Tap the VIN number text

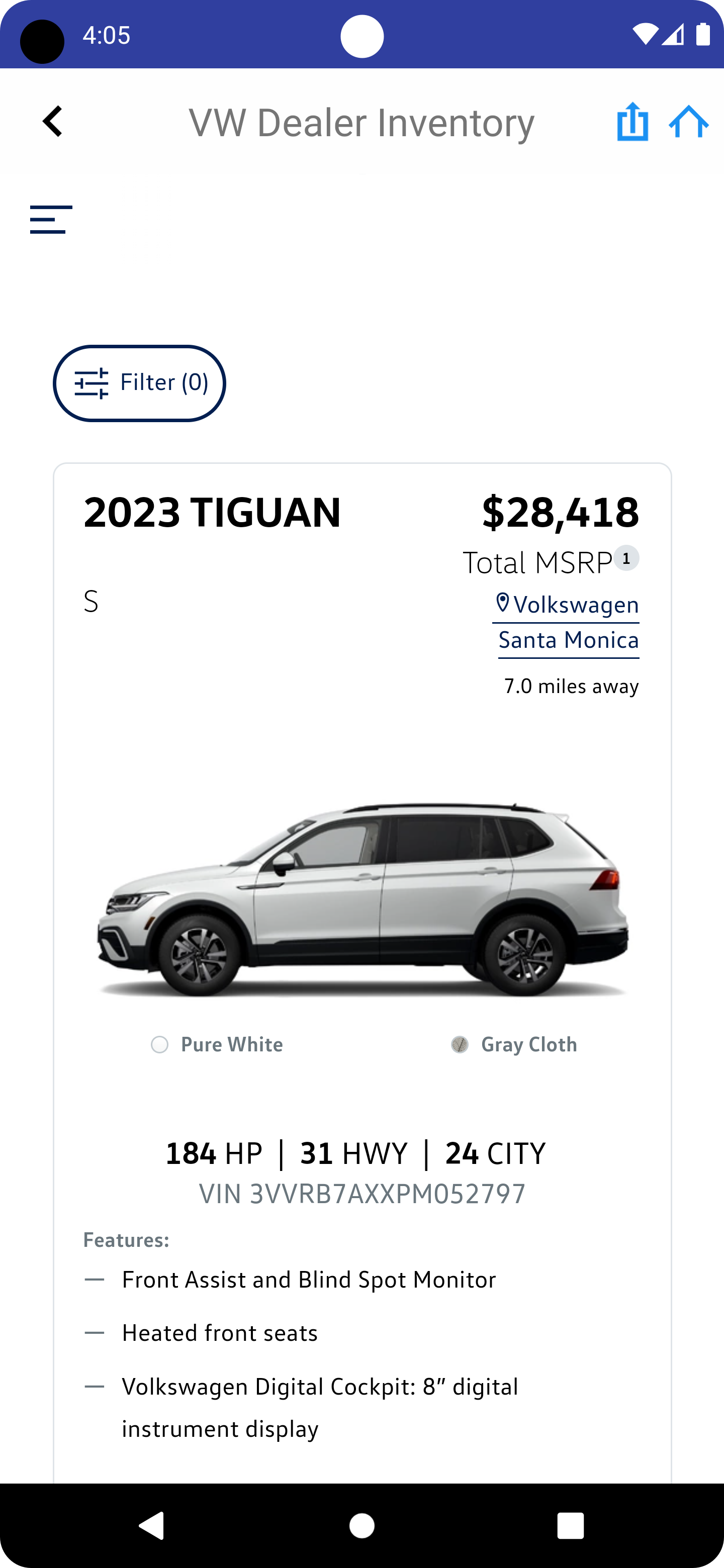pyautogui.click(x=363, y=1194)
